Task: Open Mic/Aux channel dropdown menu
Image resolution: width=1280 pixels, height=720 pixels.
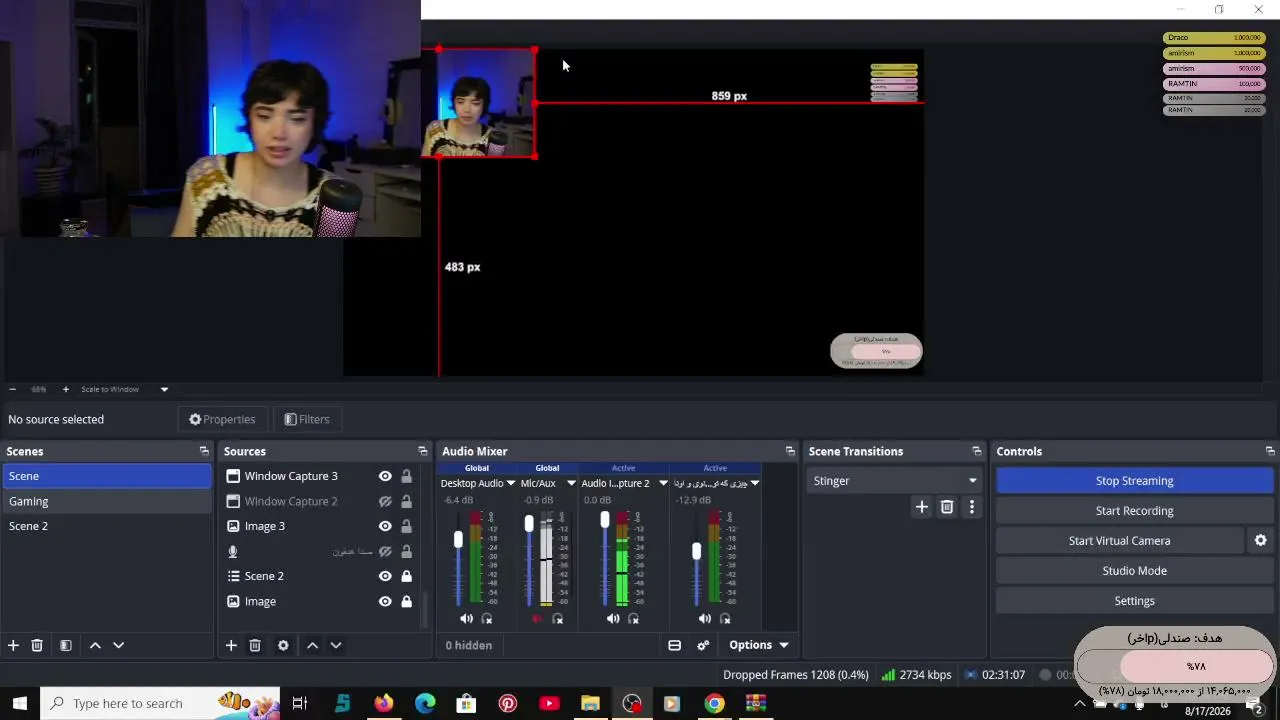Action: (x=572, y=483)
